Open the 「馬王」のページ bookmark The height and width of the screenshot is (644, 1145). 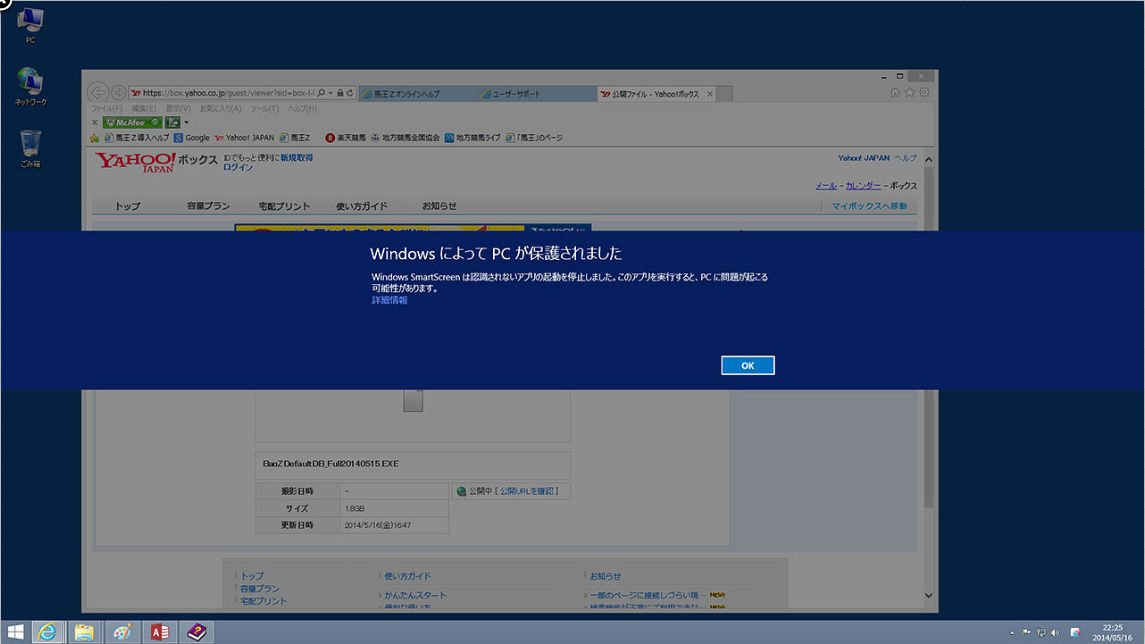click(535, 137)
